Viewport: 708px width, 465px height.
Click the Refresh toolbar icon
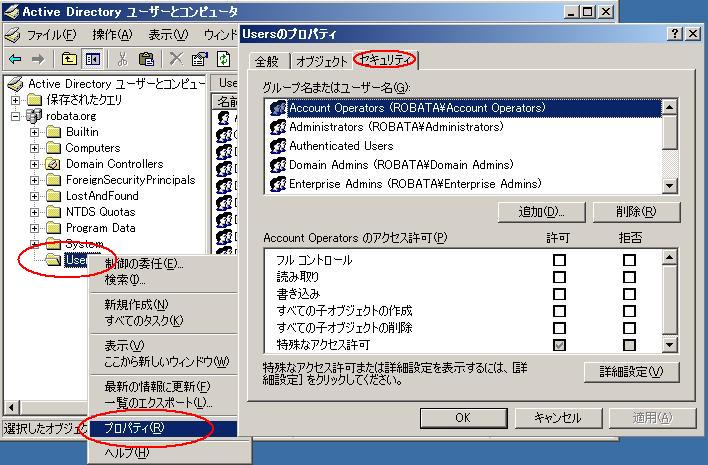pyautogui.click(x=224, y=59)
